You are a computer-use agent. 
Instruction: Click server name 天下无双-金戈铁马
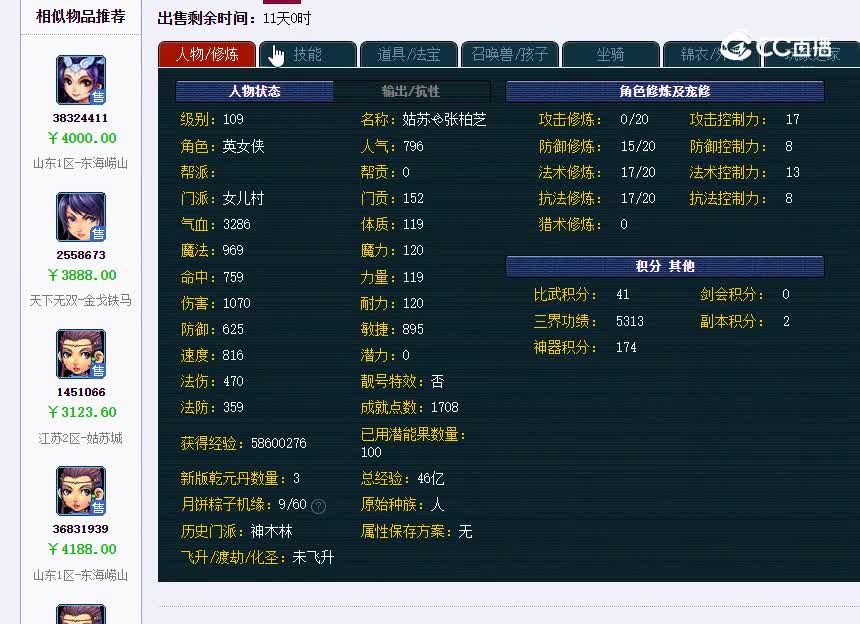tap(80, 300)
